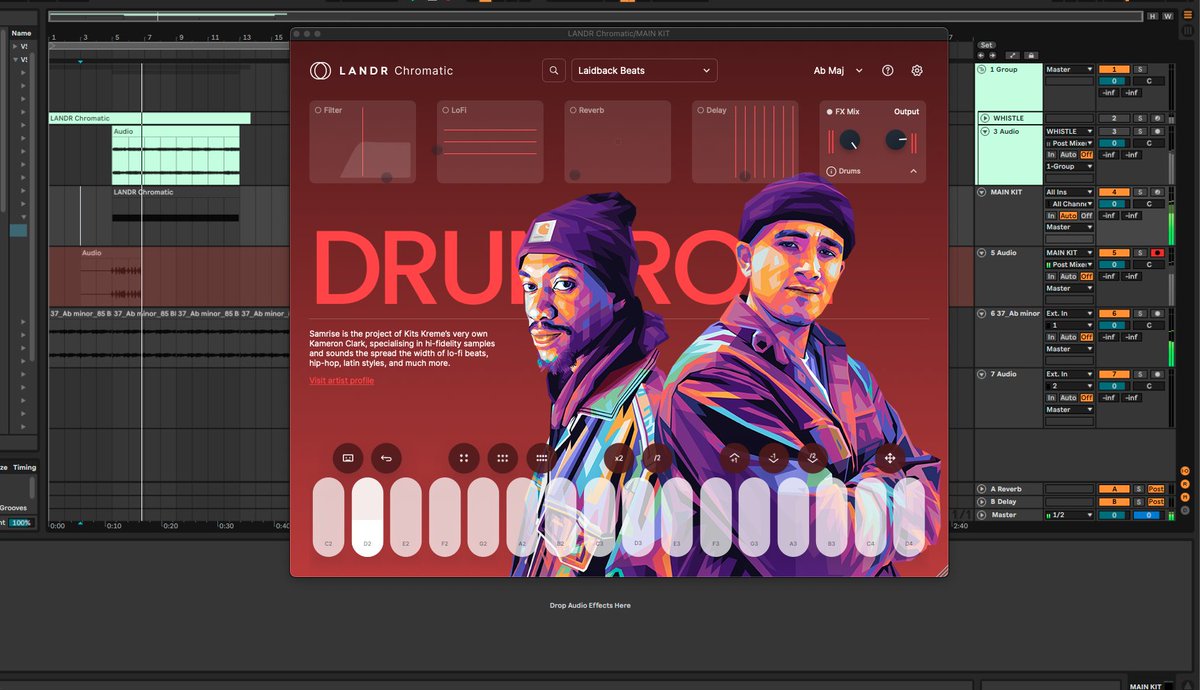This screenshot has width=1200, height=690.
Task: Open the Laidback Beats preset dropdown
Action: [644, 71]
